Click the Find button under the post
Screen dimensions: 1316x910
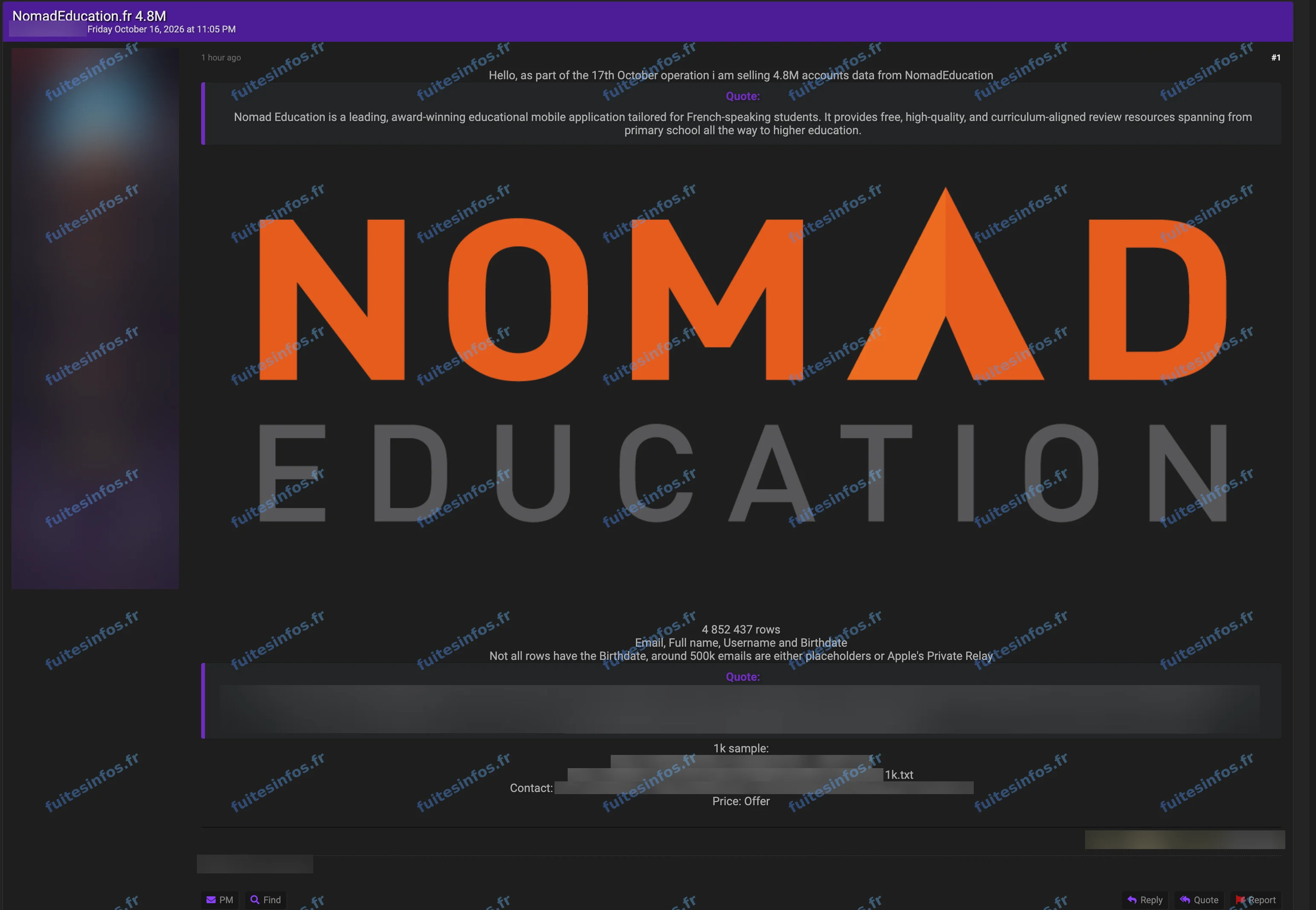tap(266, 899)
